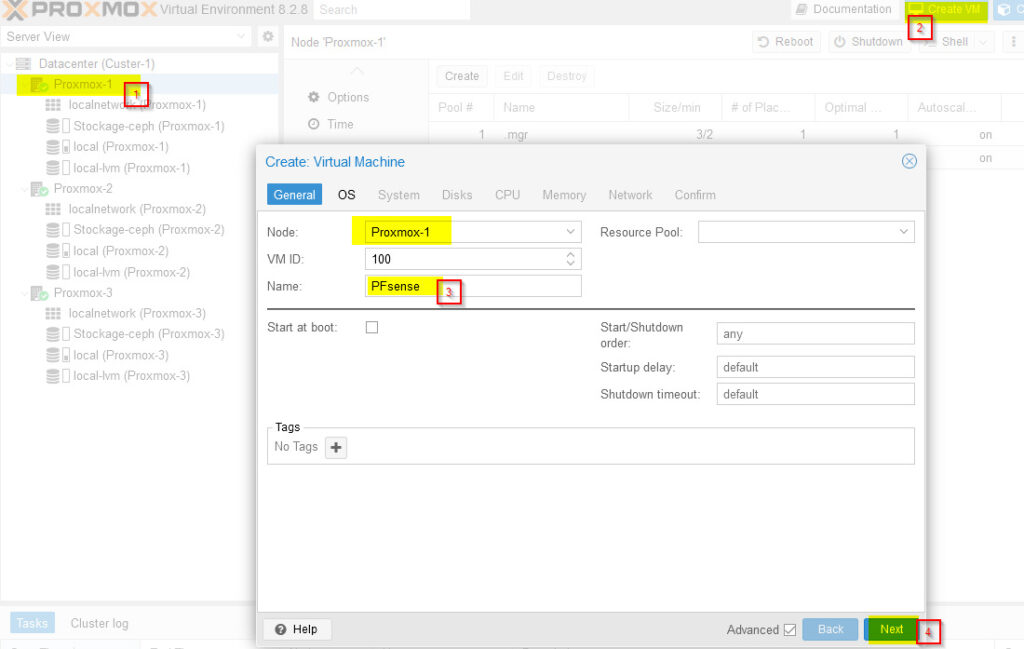This screenshot has width=1024, height=649.
Task: Click the Next button
Action: click(891, 629)
